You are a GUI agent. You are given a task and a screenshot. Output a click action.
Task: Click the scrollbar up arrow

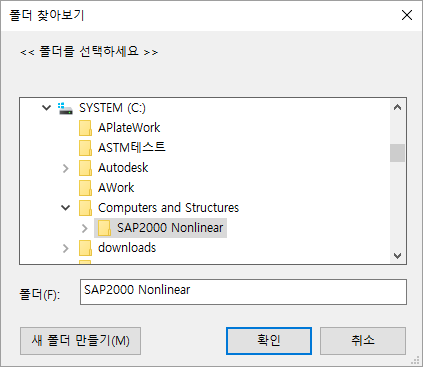[397, 108]
